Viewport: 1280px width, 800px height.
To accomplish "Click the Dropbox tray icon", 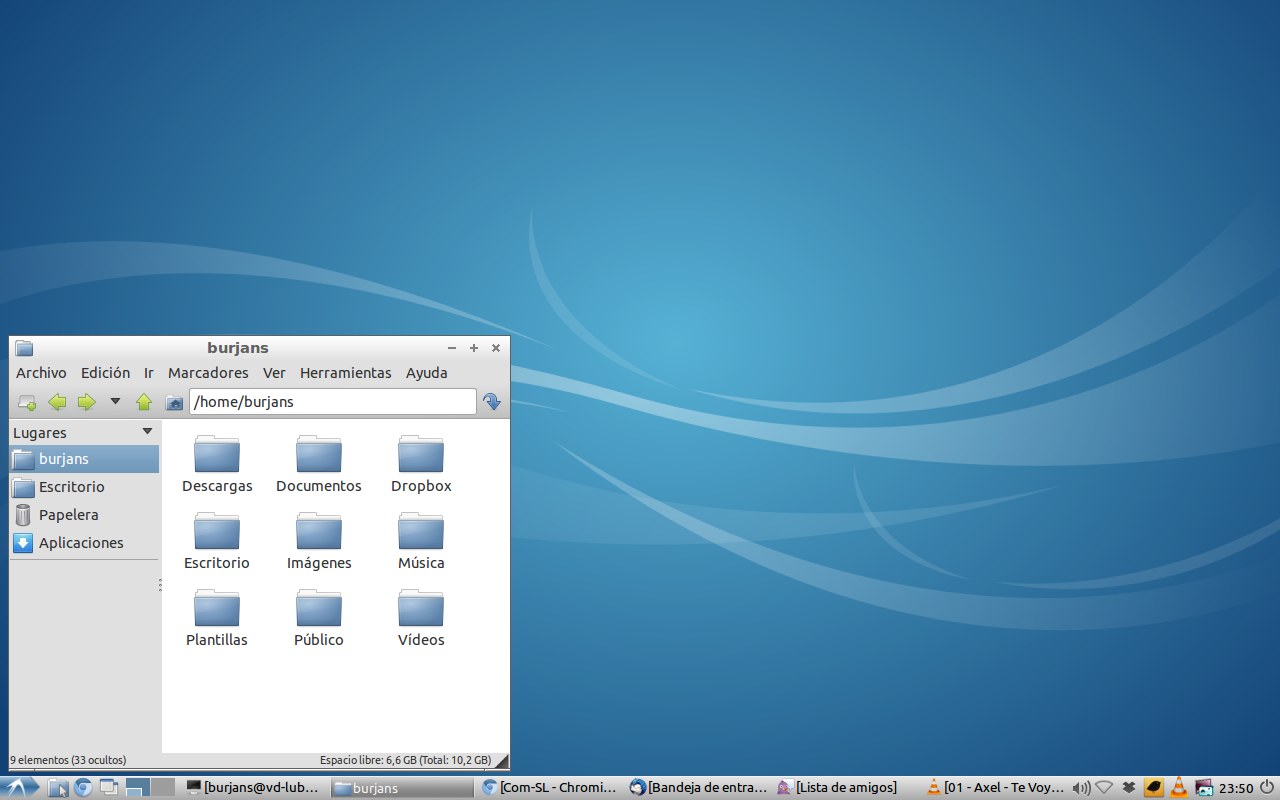I will point(1129,788).
